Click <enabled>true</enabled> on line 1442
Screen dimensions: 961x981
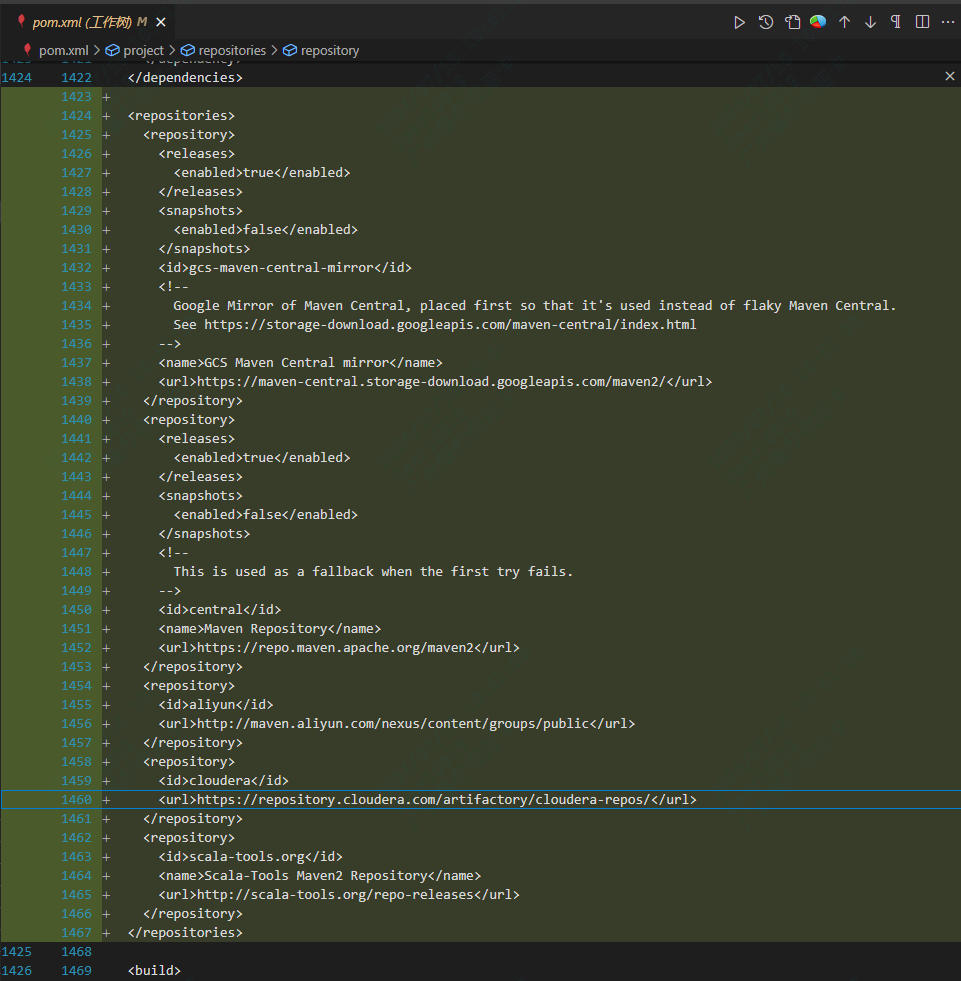(262, 458)
